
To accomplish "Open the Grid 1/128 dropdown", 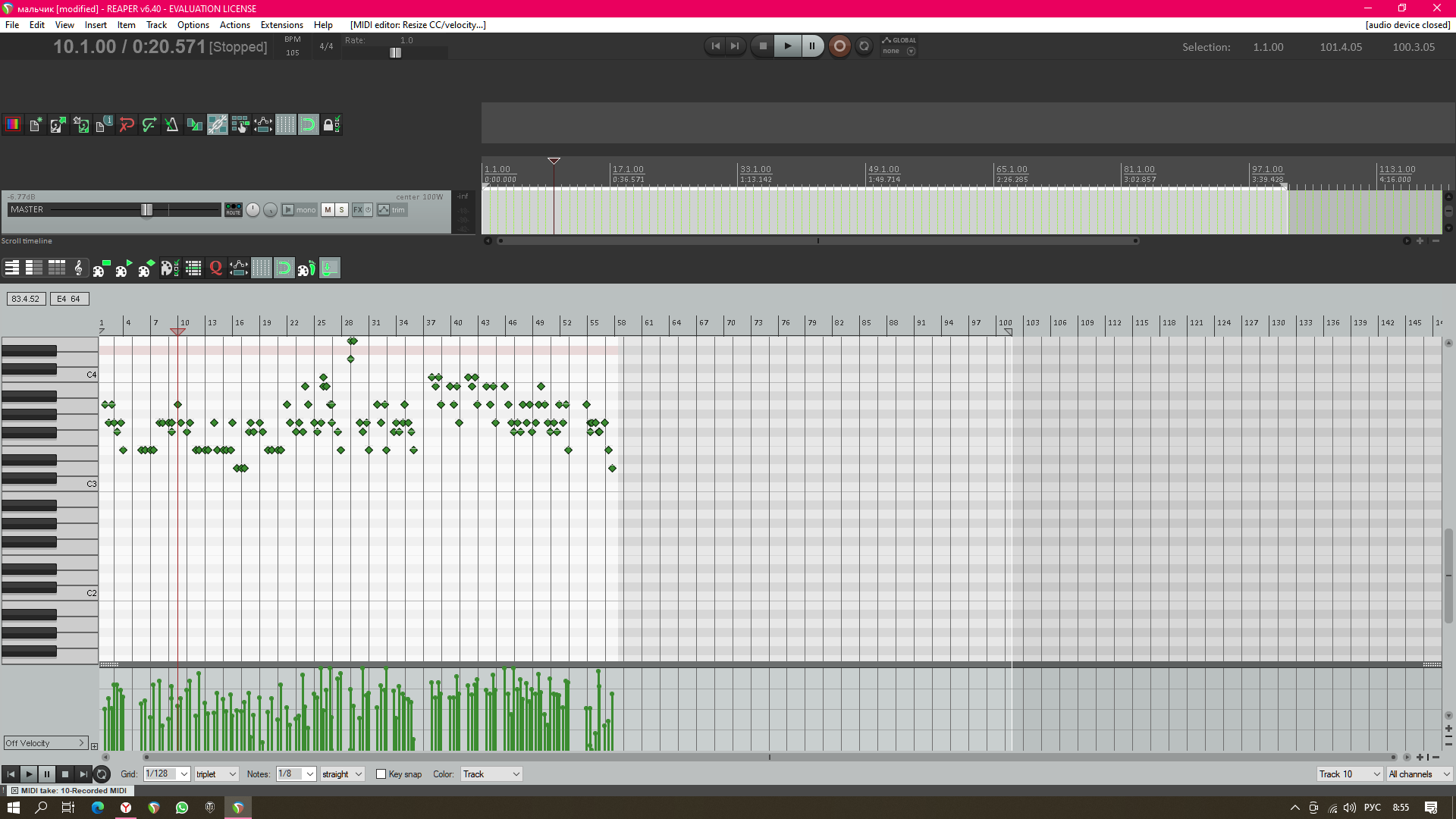I will point(184,774).
